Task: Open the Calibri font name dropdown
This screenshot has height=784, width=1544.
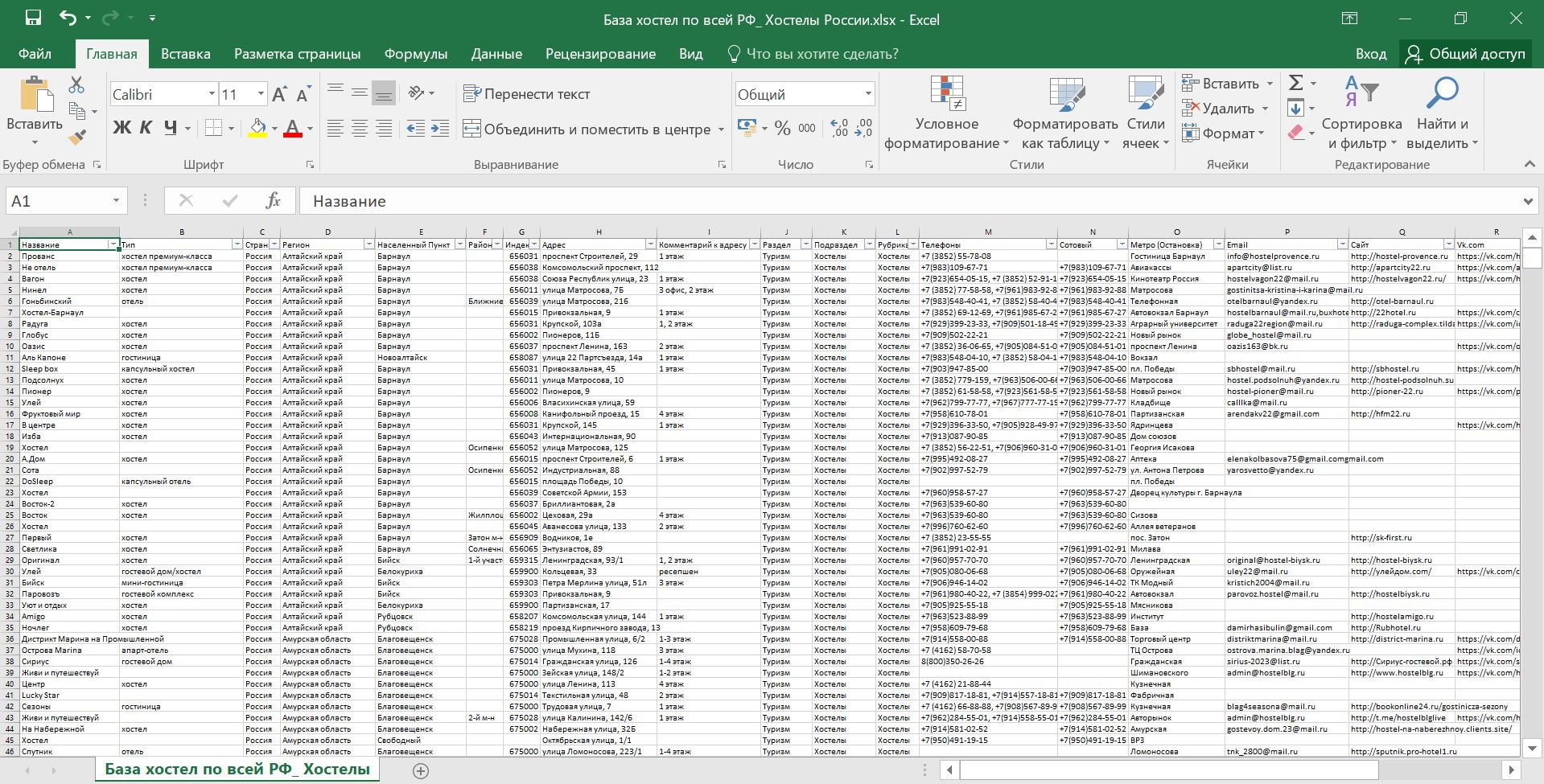Action: click(212, 94)
